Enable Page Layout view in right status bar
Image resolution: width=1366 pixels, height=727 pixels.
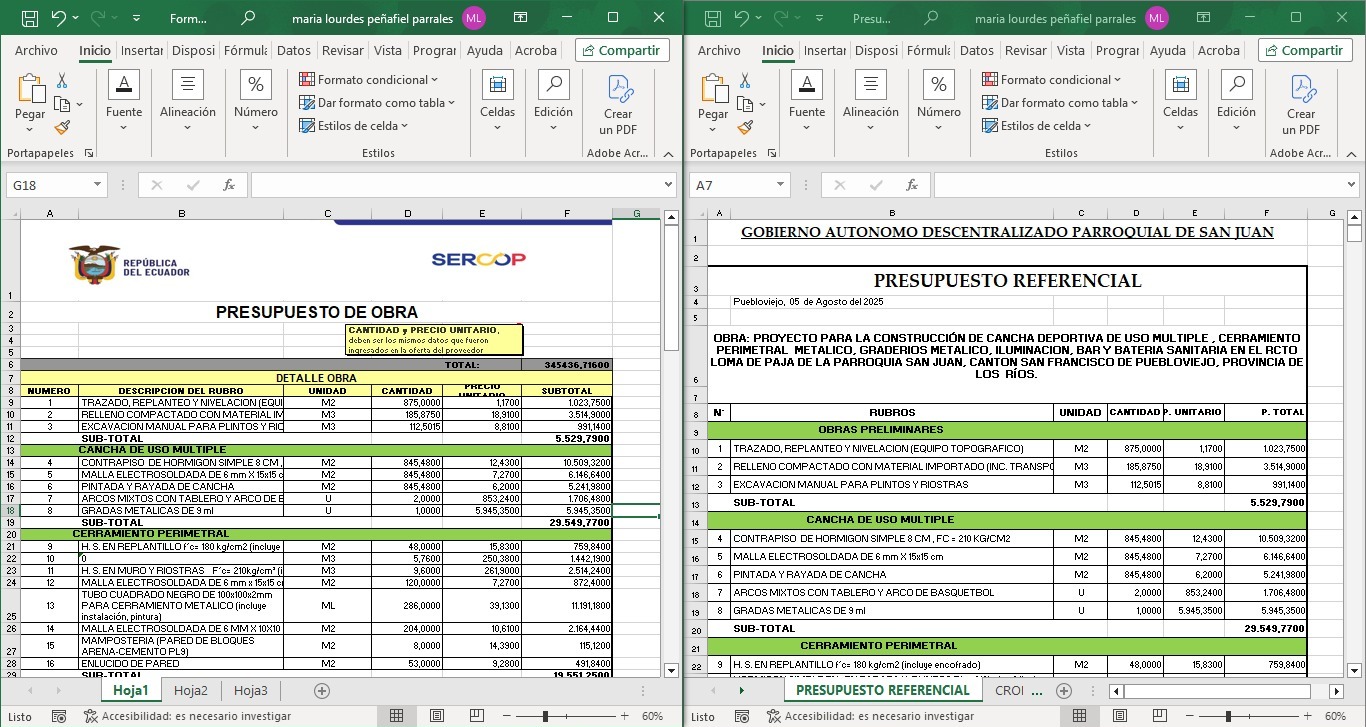[x=1119, y=716]
